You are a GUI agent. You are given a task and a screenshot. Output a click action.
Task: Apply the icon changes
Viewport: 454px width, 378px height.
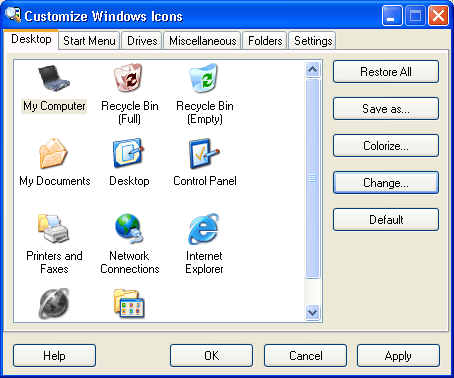[x=398, y=356]
